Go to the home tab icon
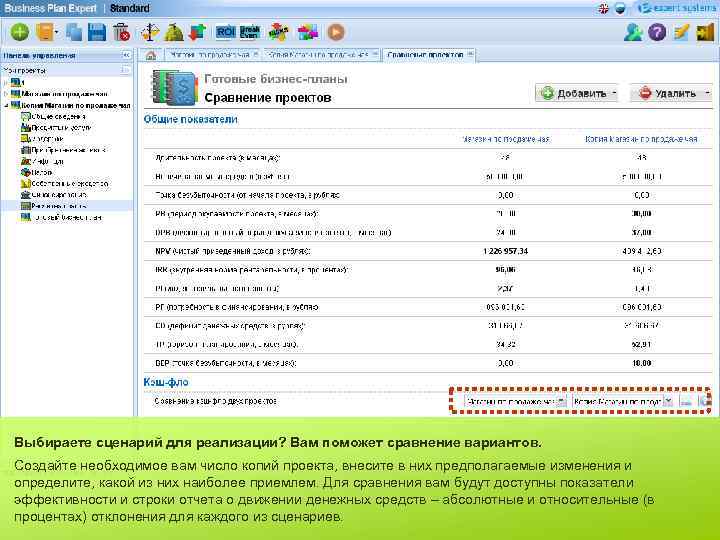 [x=151, y=55]
